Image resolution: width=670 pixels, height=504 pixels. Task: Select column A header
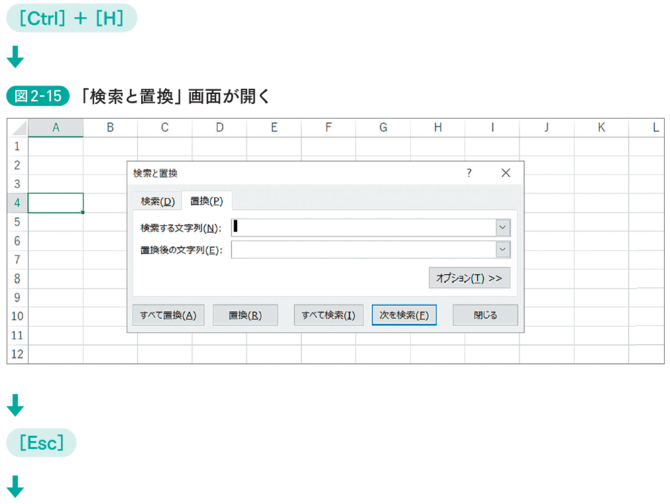[x=56, y=128]
